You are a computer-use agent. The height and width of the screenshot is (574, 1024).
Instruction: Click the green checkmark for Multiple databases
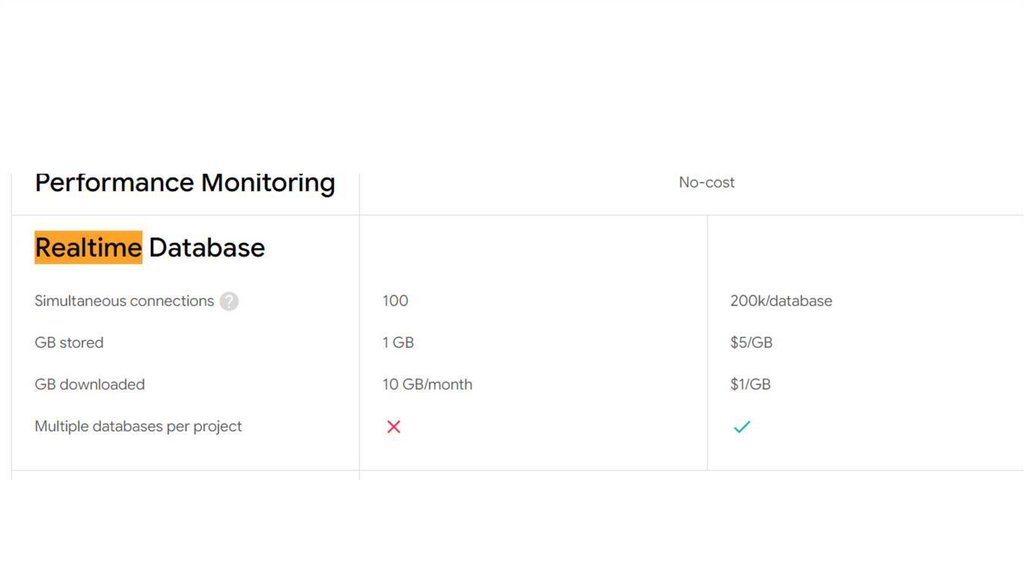[x=741, y=427]
